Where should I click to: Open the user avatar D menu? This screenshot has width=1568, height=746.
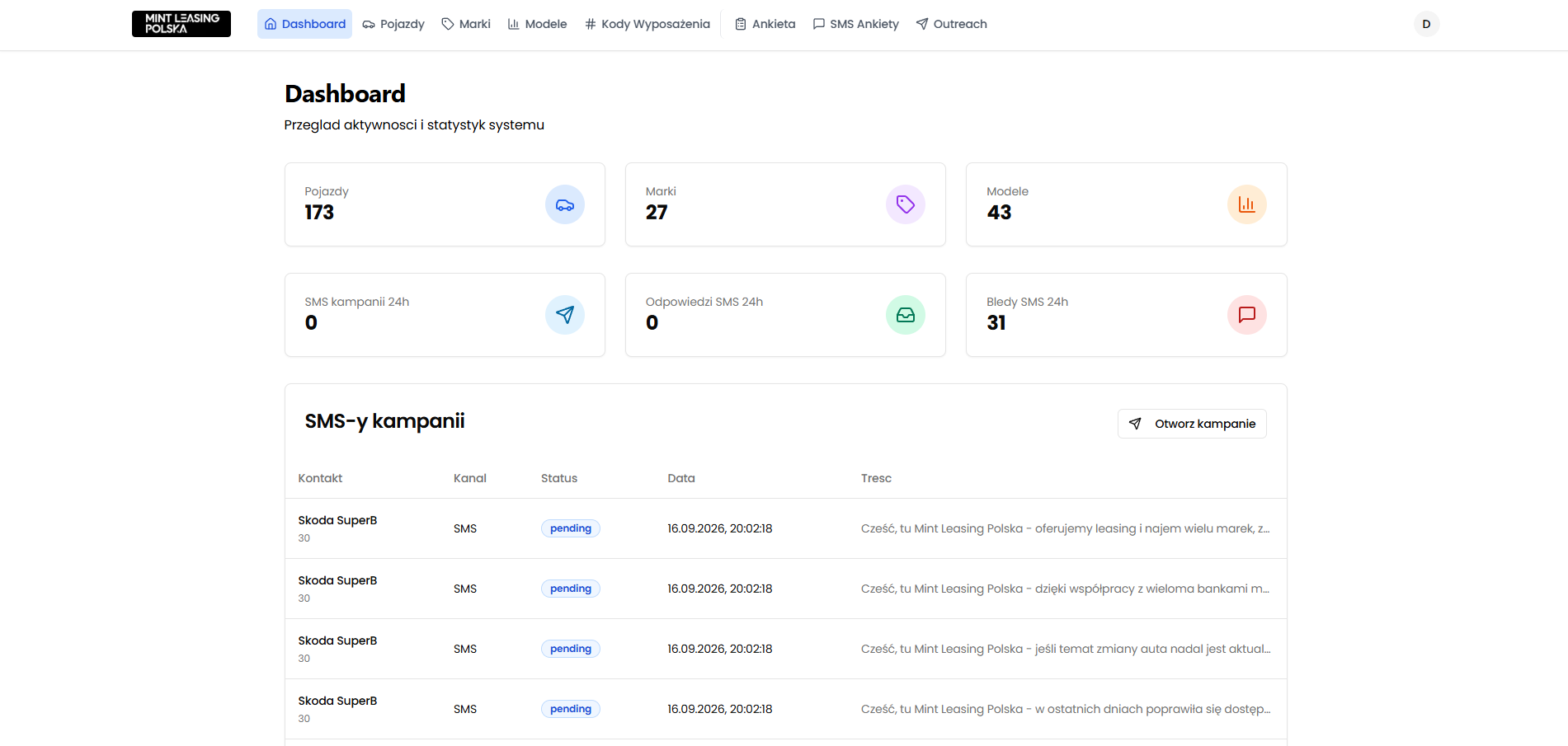pyautogui.click(x=1426, y=24)
